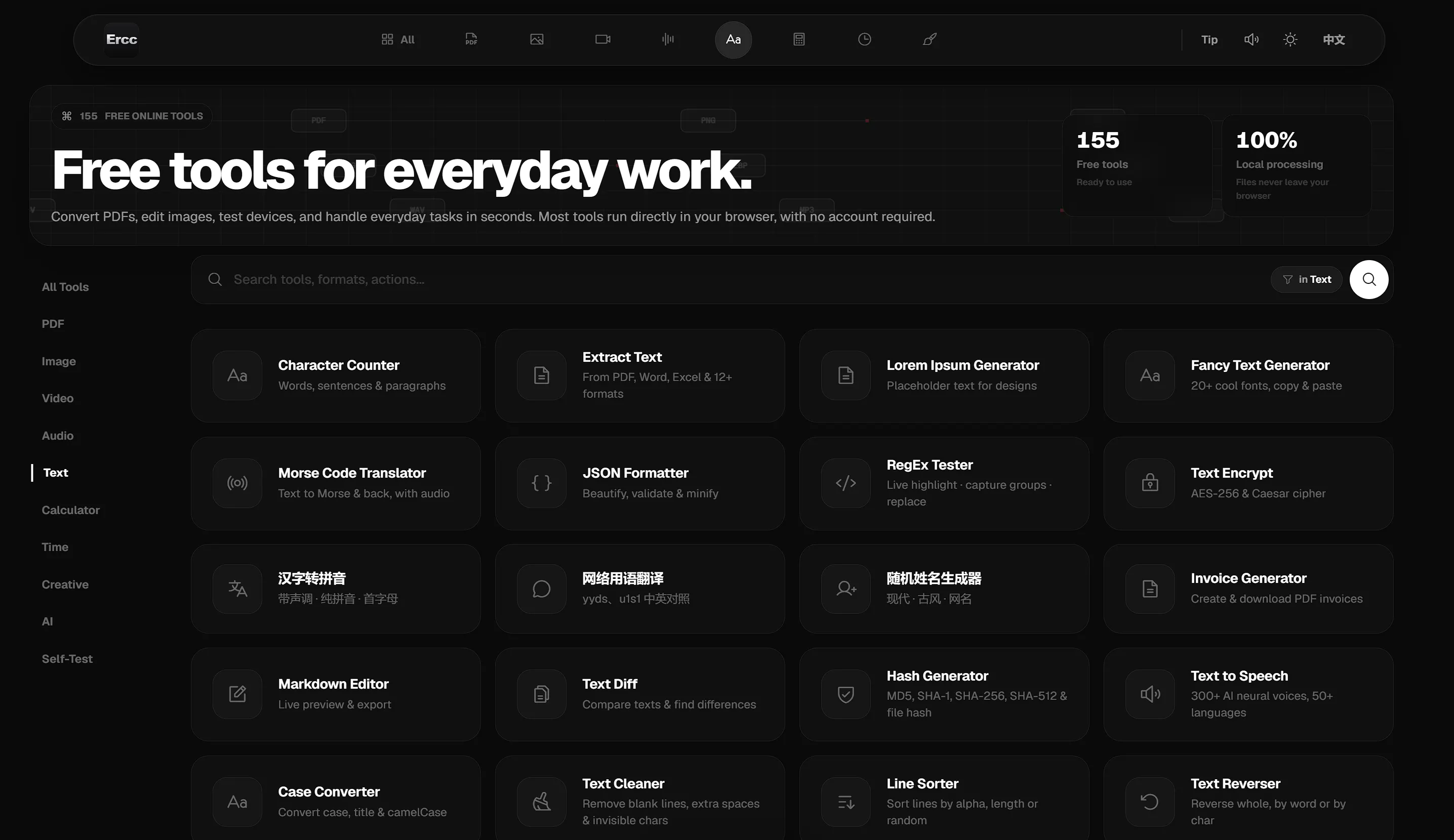Open Text Diff title
This screenshot has height=840, width=1454.
(610, 684)
